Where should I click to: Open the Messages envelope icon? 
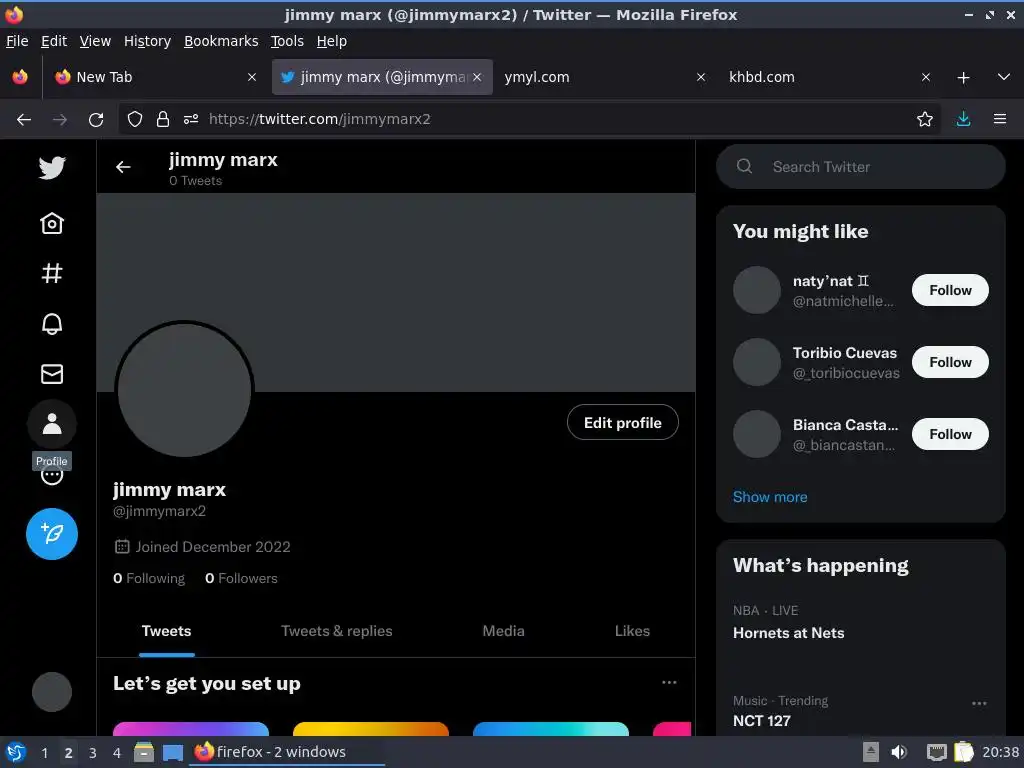[52, 374]
